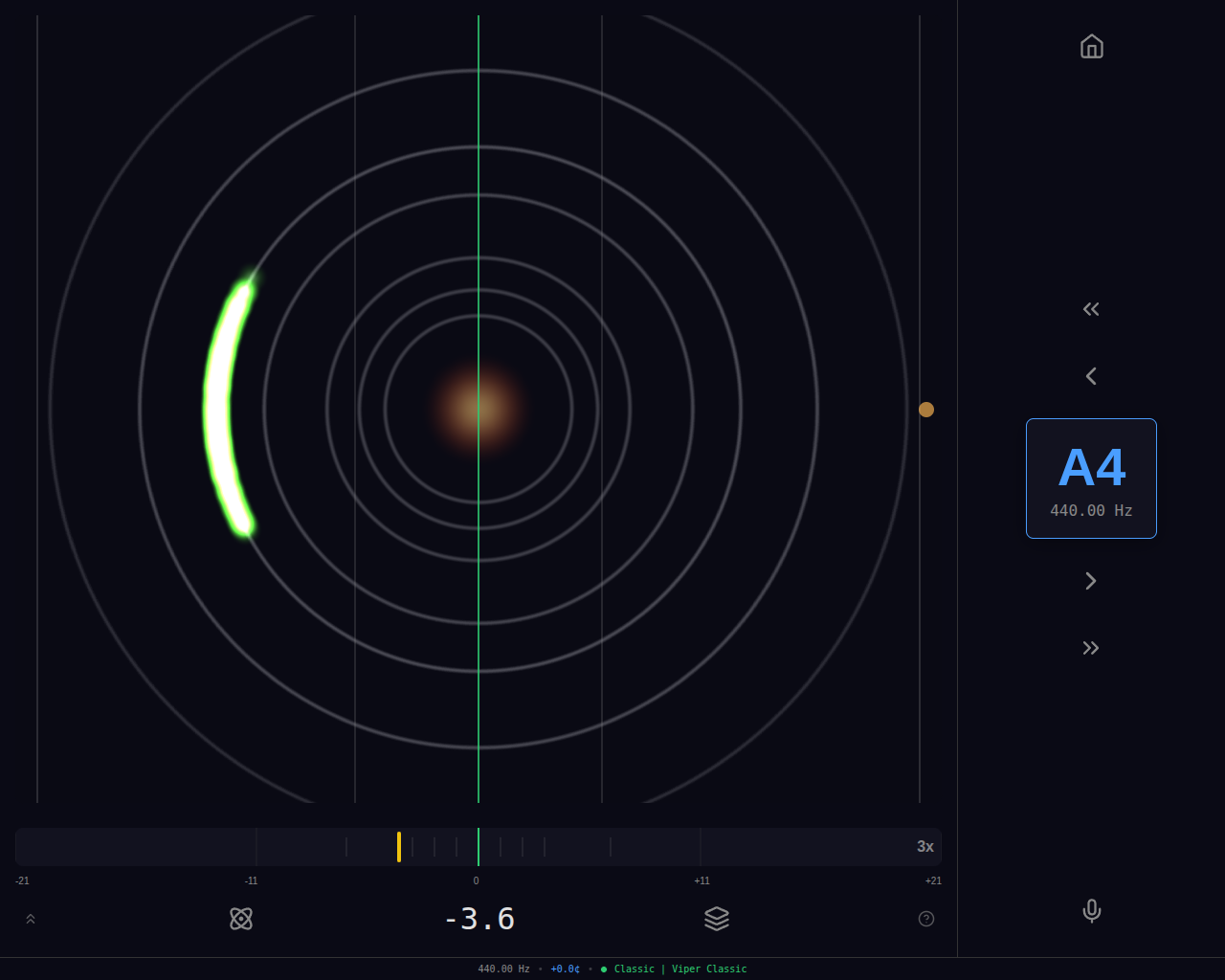Toggle the 3x strobe multiplier
Viewport: 1225px width, 980px height.
pos(924,846)
